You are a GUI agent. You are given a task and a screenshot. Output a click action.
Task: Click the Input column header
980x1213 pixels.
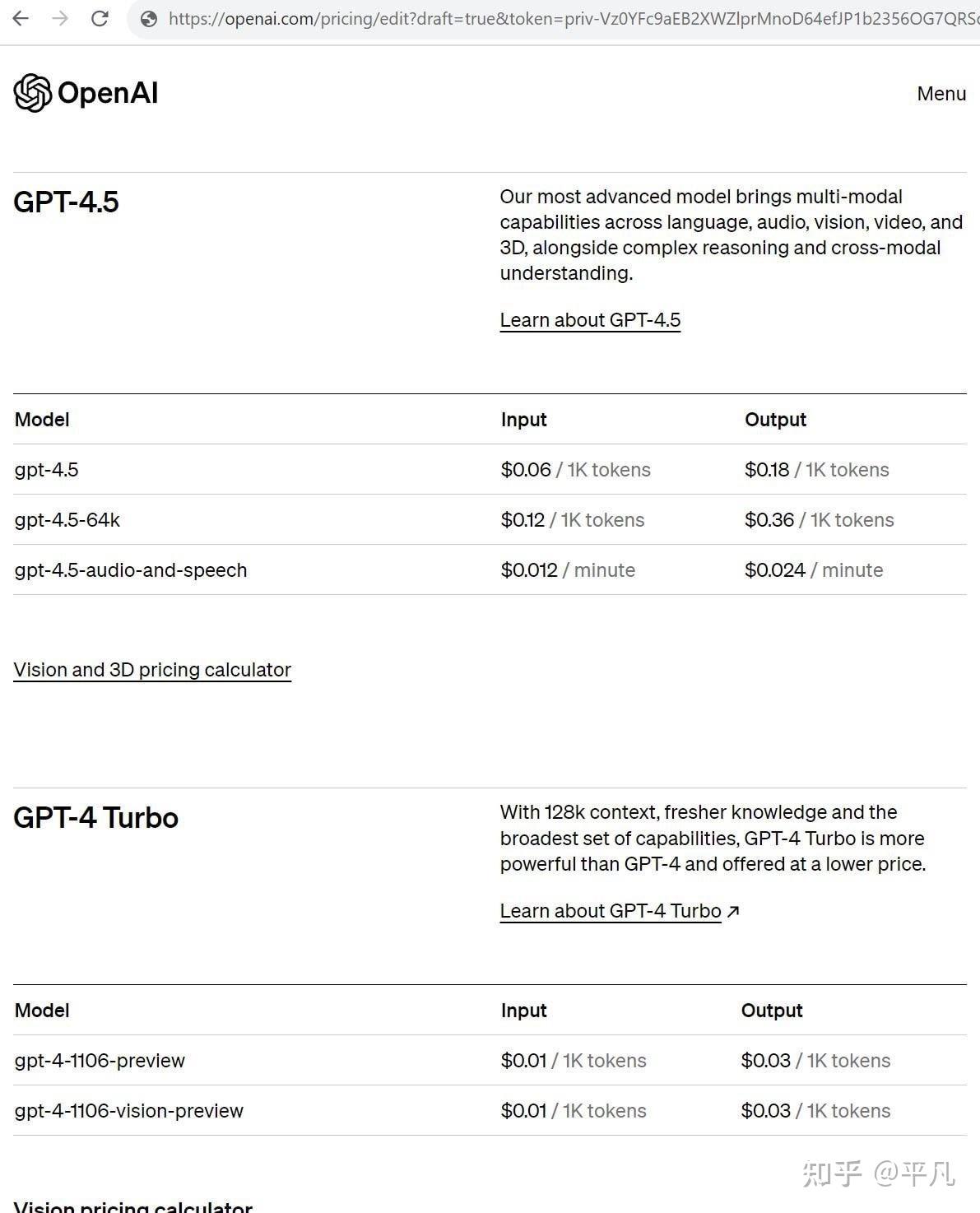pos(523,420)
